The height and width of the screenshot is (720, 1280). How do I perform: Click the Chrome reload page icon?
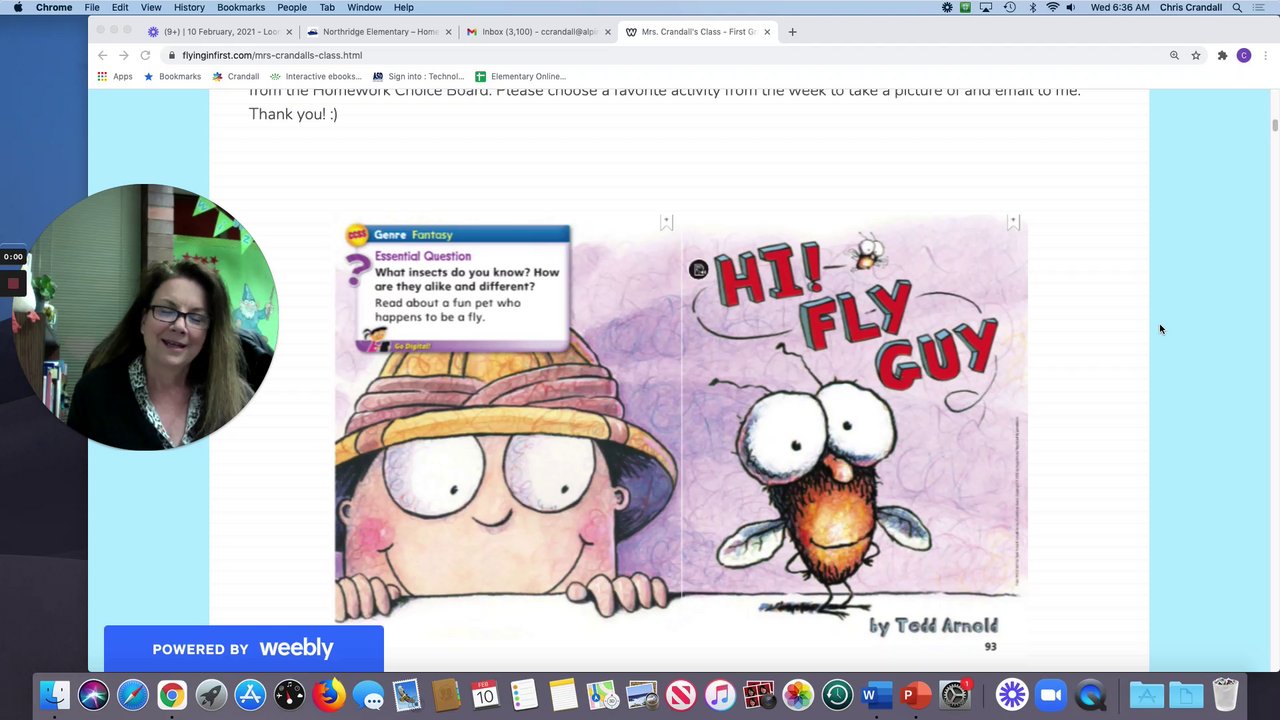point(145,55)
